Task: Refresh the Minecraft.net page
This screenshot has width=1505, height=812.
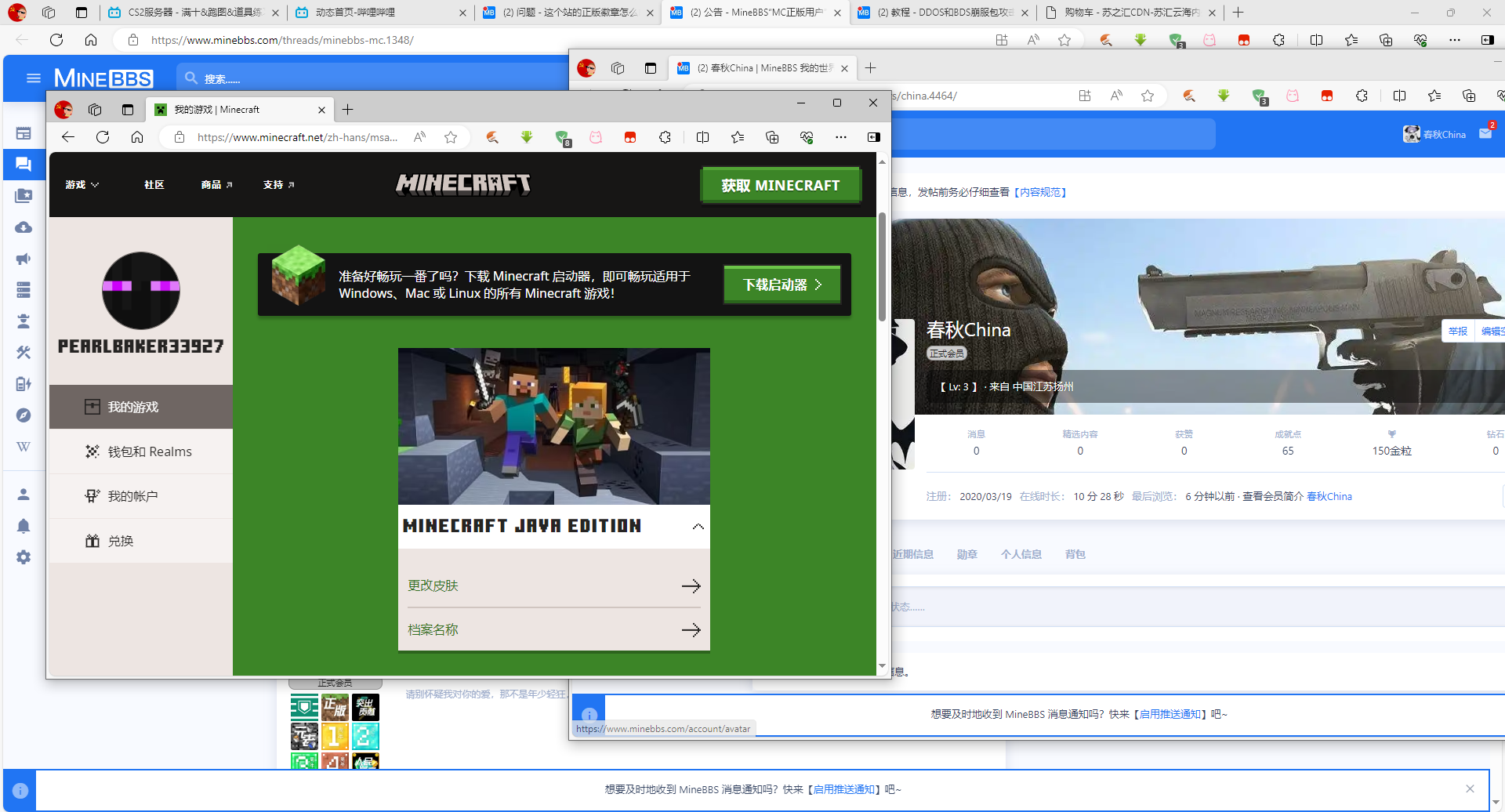Action: click(103, 137)
